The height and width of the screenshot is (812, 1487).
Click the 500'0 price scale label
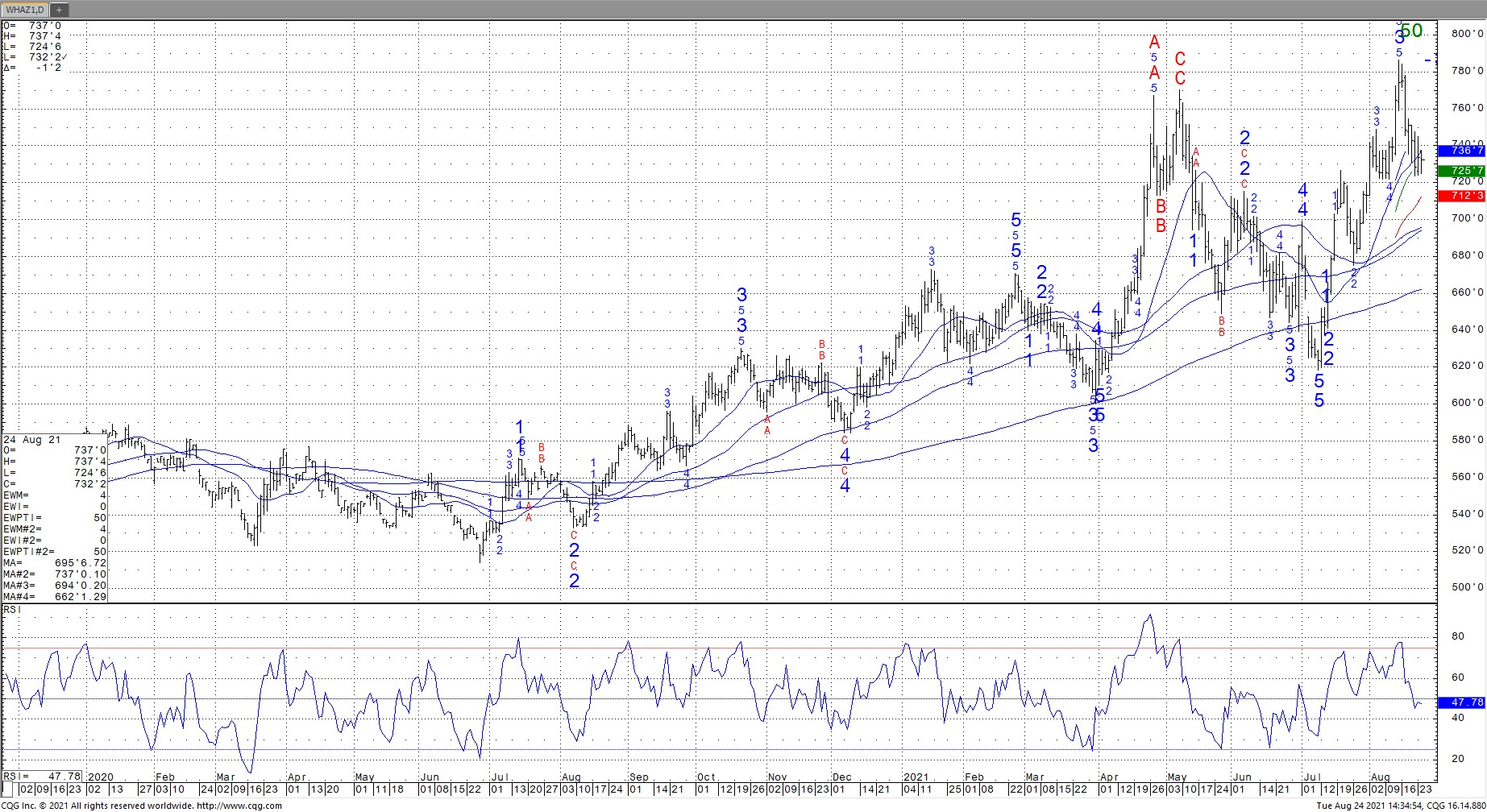pos(1468,587)
